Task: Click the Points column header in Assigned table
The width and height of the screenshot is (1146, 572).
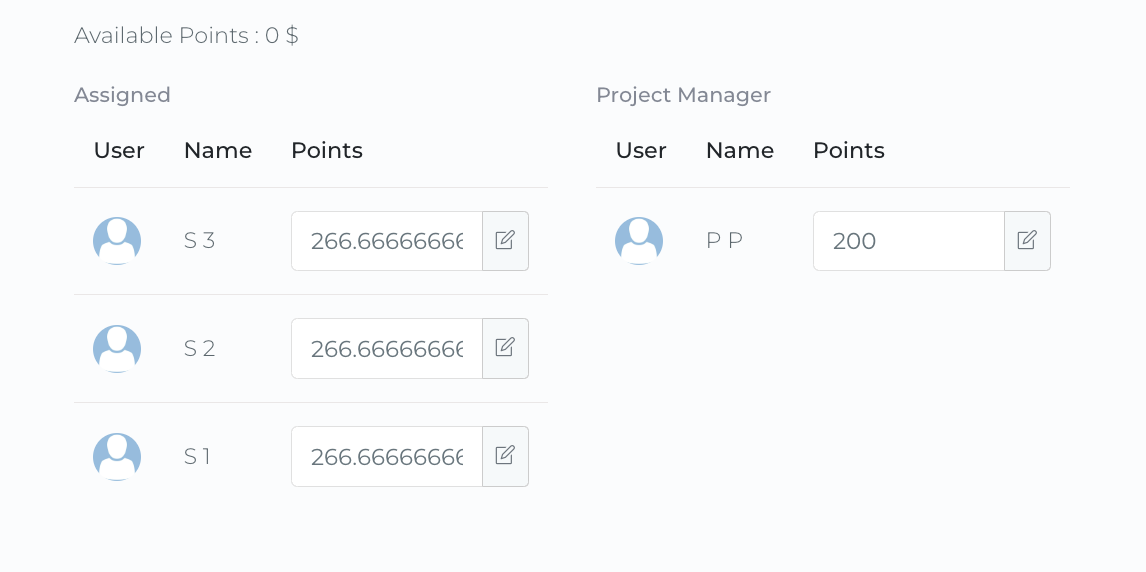Action: tap(327, 150)
